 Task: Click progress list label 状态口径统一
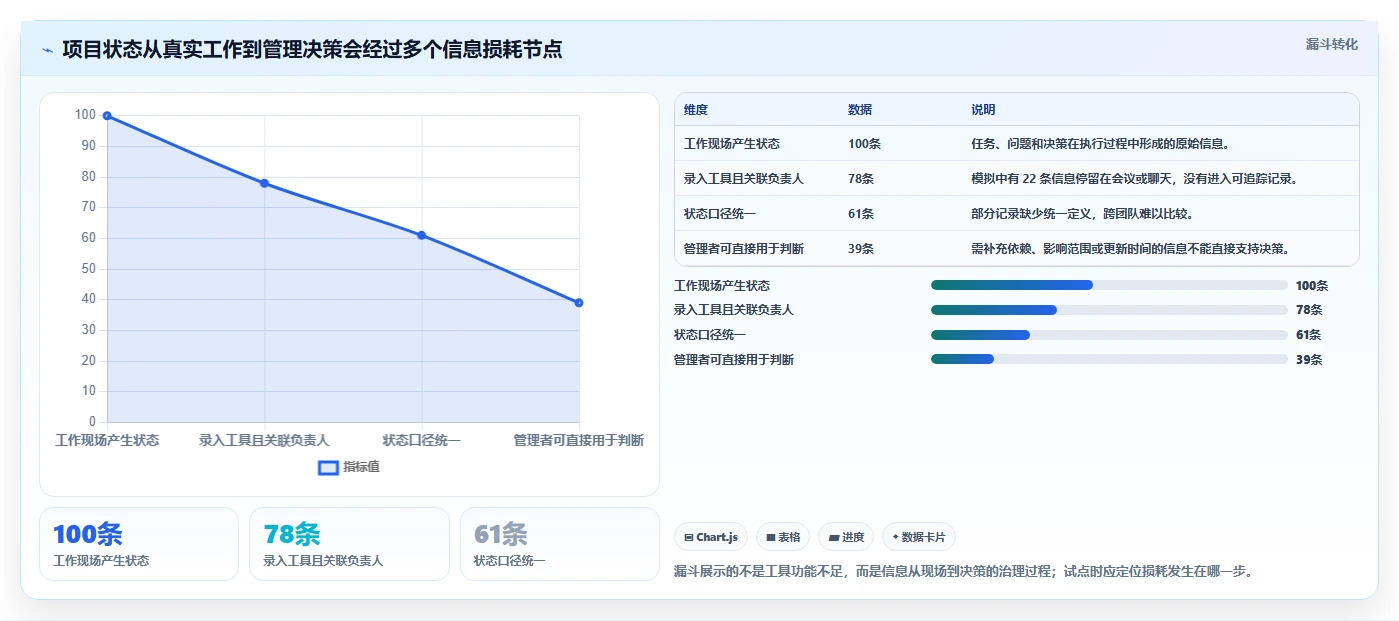click(710, 335)
